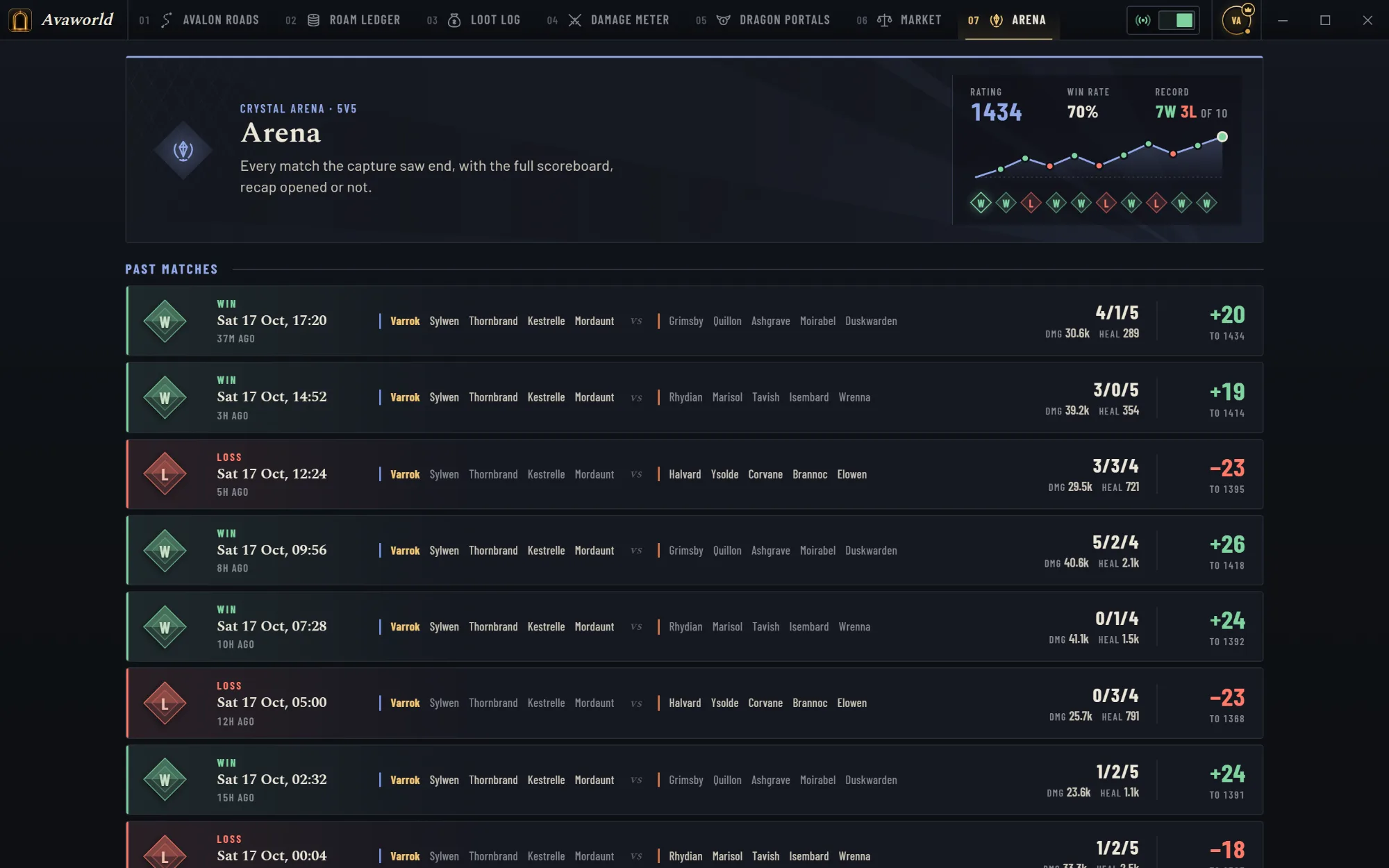Viewport: 1389px width, 868px height.
Task: Click the 70% win rate value
Action: (1082, 112)
